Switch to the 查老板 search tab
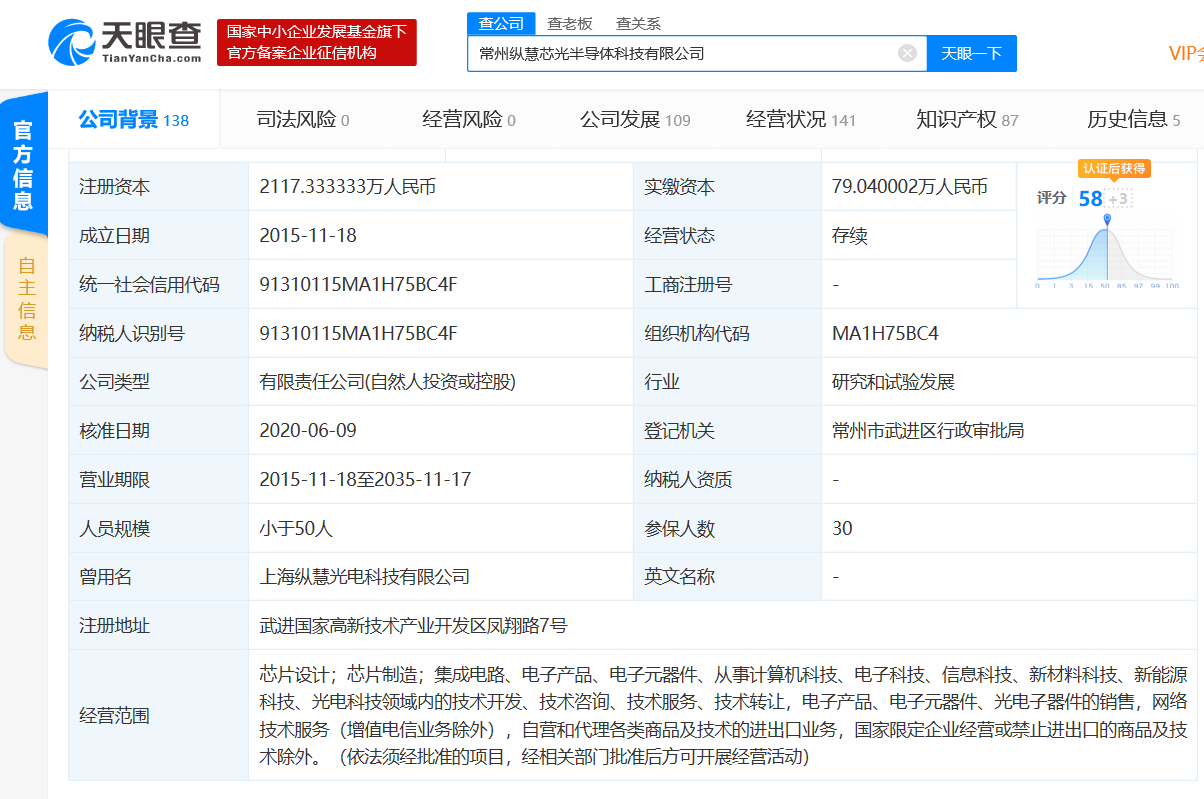The height and width of the screenshot is (799, 1204). (x=569, y=24)
